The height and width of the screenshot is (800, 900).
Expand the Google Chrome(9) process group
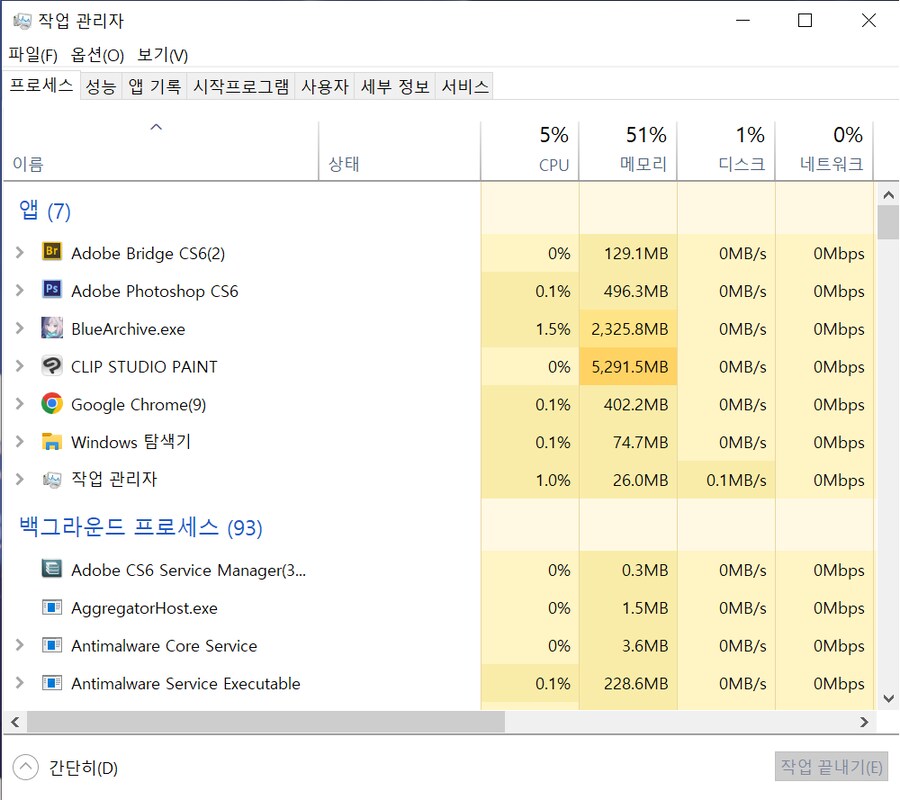point(20,403)
